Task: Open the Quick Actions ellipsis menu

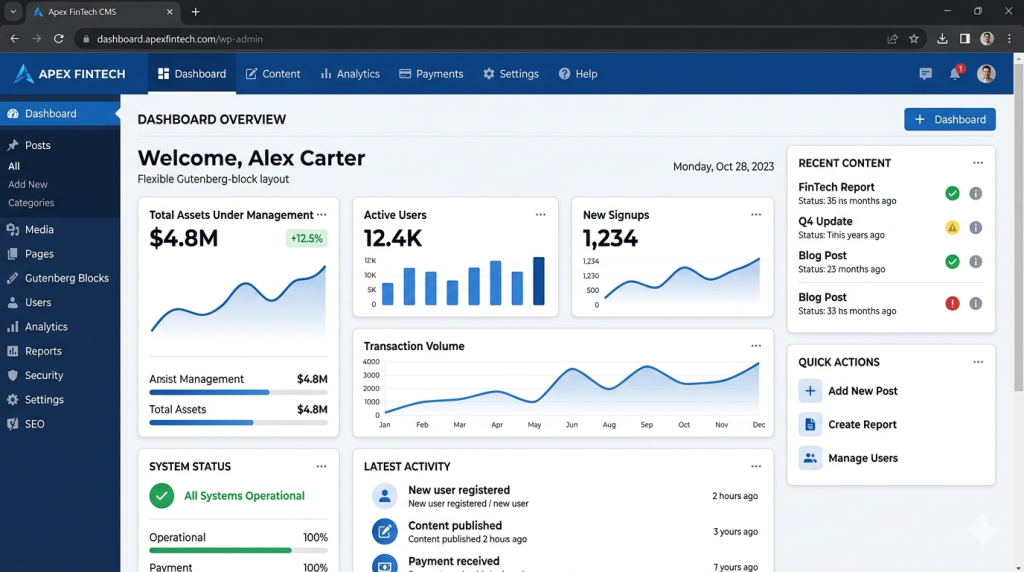Action: click(x=978, y=362)
